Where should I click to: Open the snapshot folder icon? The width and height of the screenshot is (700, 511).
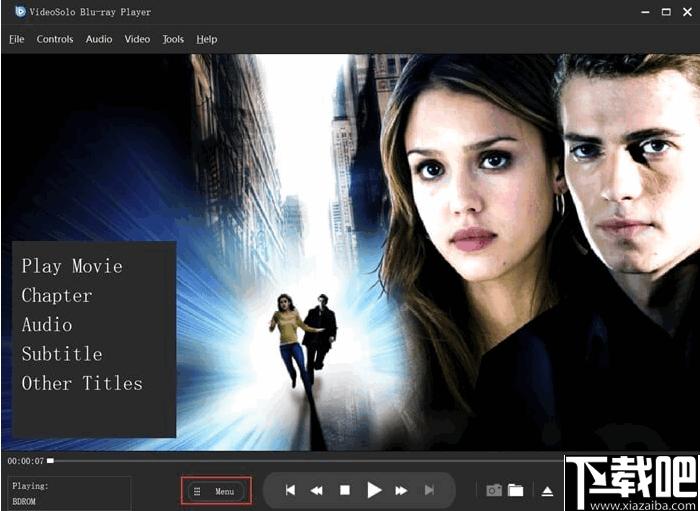pyautogui.click(x=516, y=490)
